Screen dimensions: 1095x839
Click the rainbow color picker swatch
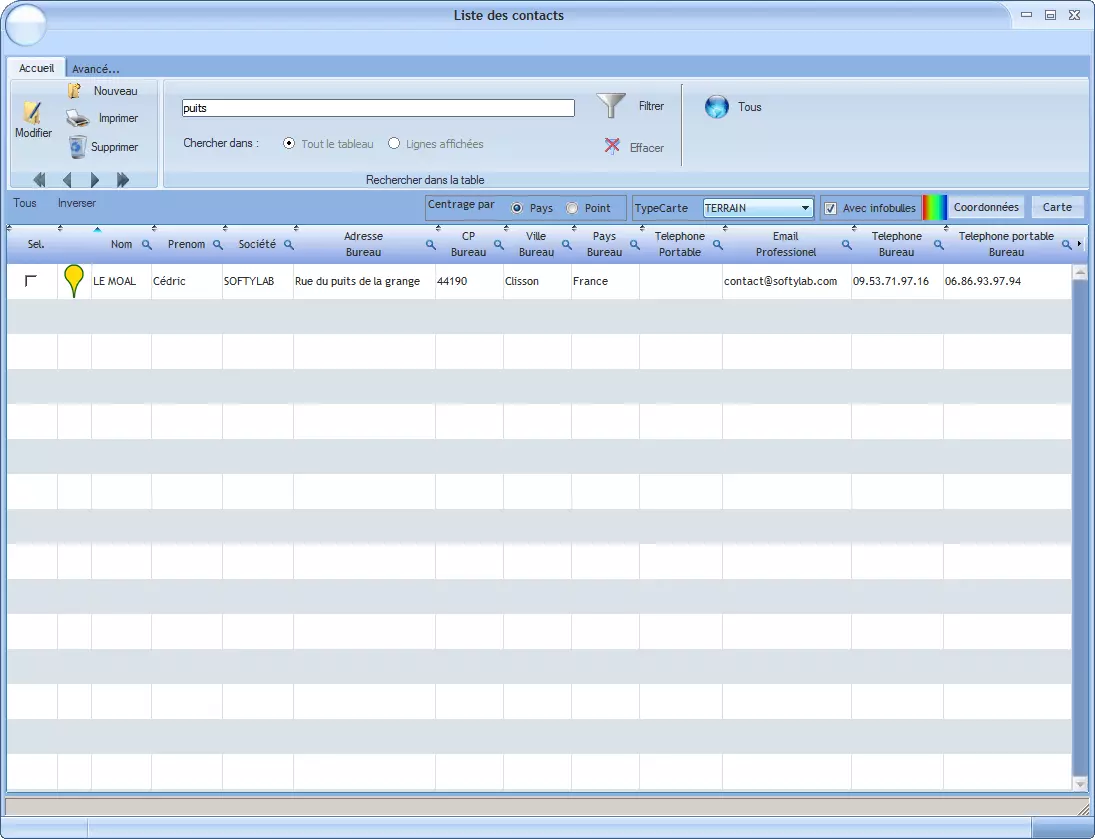tap(934, 207)
